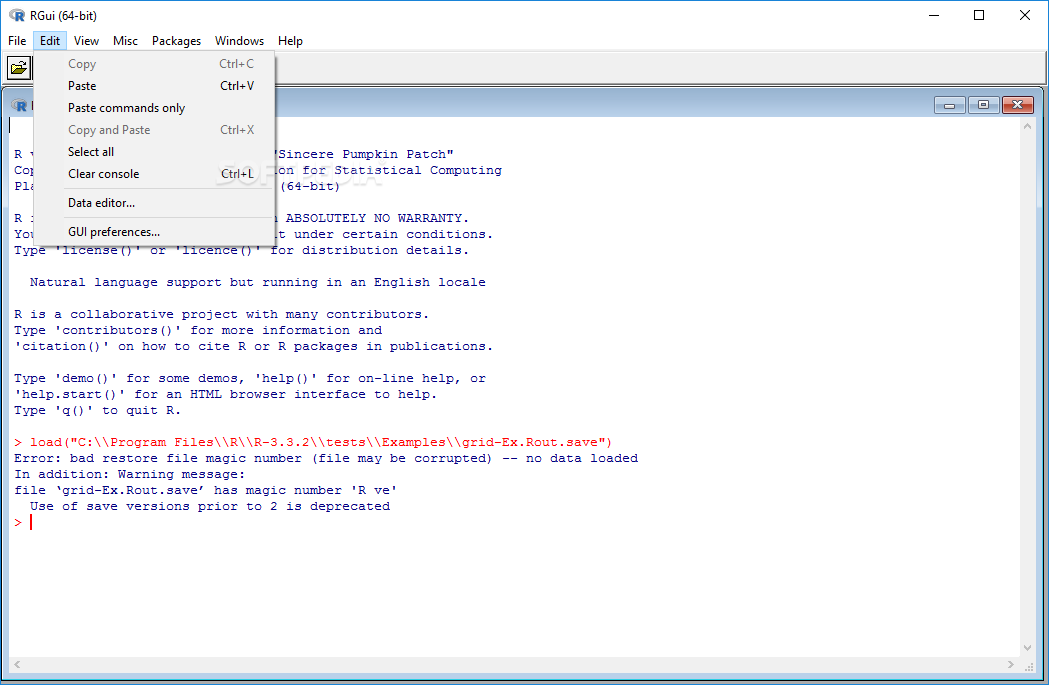Close the RGui main window
Viewport: 1049px width, 685px height.
click(x=1024, y=15)
